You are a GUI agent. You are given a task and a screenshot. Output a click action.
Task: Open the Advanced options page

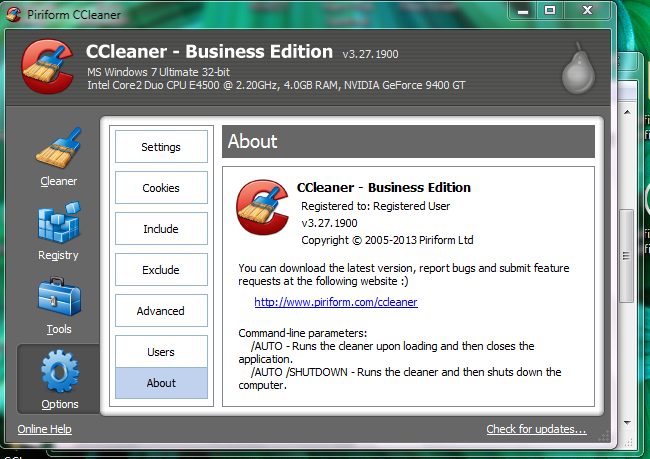[x=161, y=311]
